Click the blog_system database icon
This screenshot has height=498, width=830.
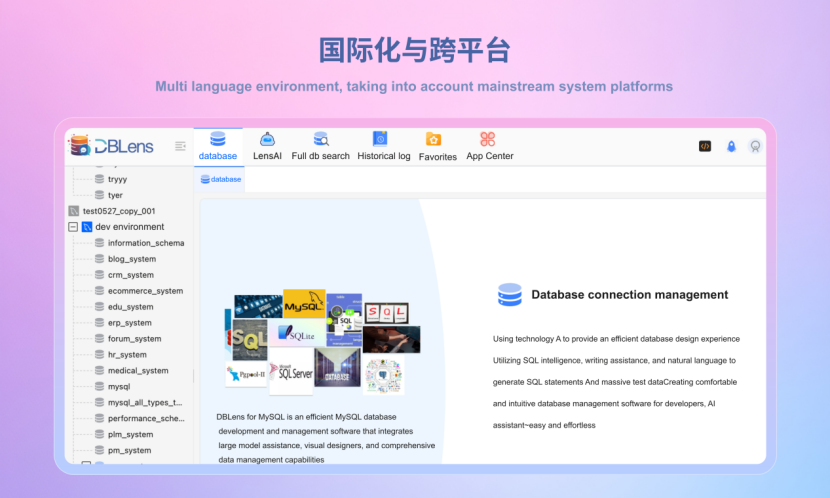pos(99,259)
